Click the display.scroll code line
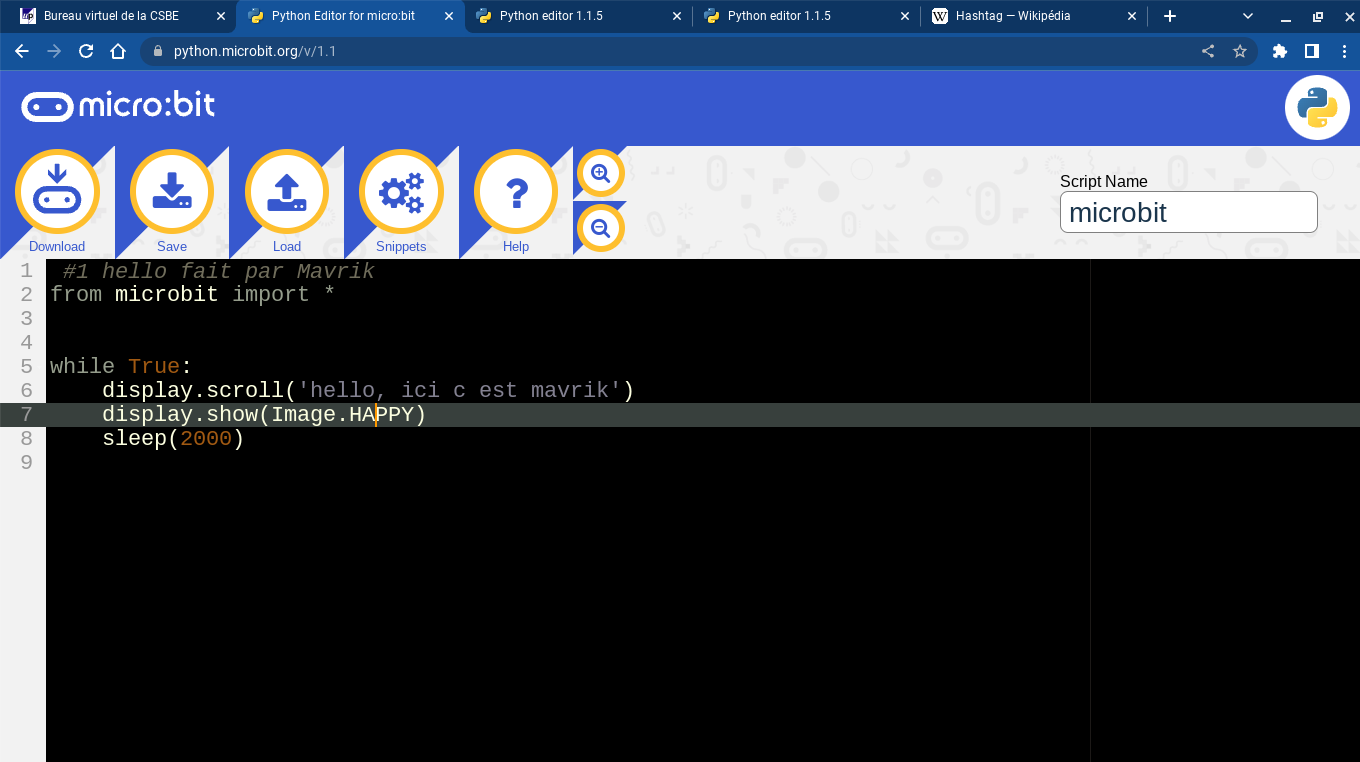1360x762 pixels. 368,390
